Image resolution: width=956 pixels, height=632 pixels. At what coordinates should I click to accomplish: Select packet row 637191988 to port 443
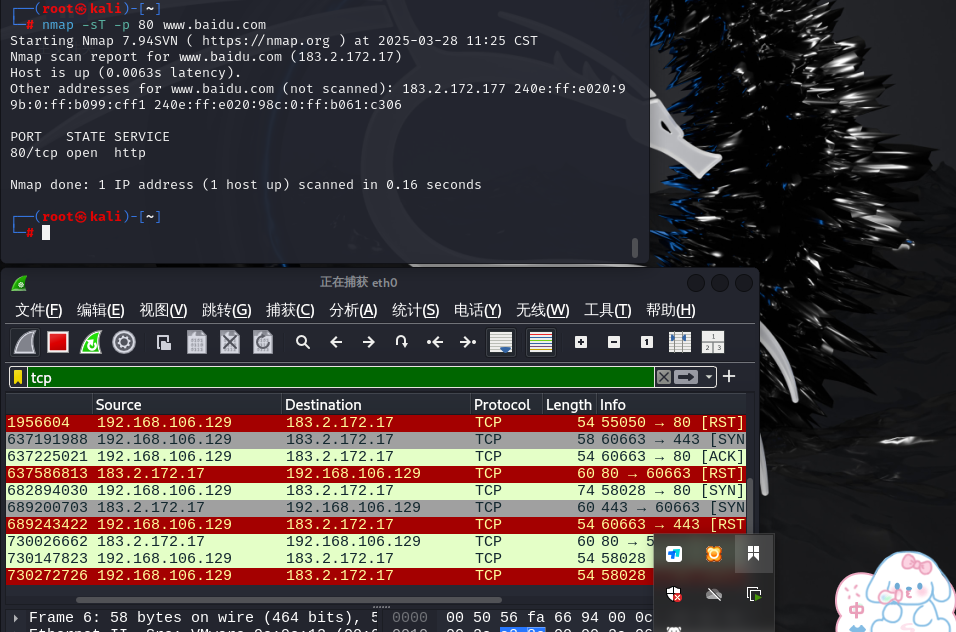pyautogui.click(x=376, y=440)
